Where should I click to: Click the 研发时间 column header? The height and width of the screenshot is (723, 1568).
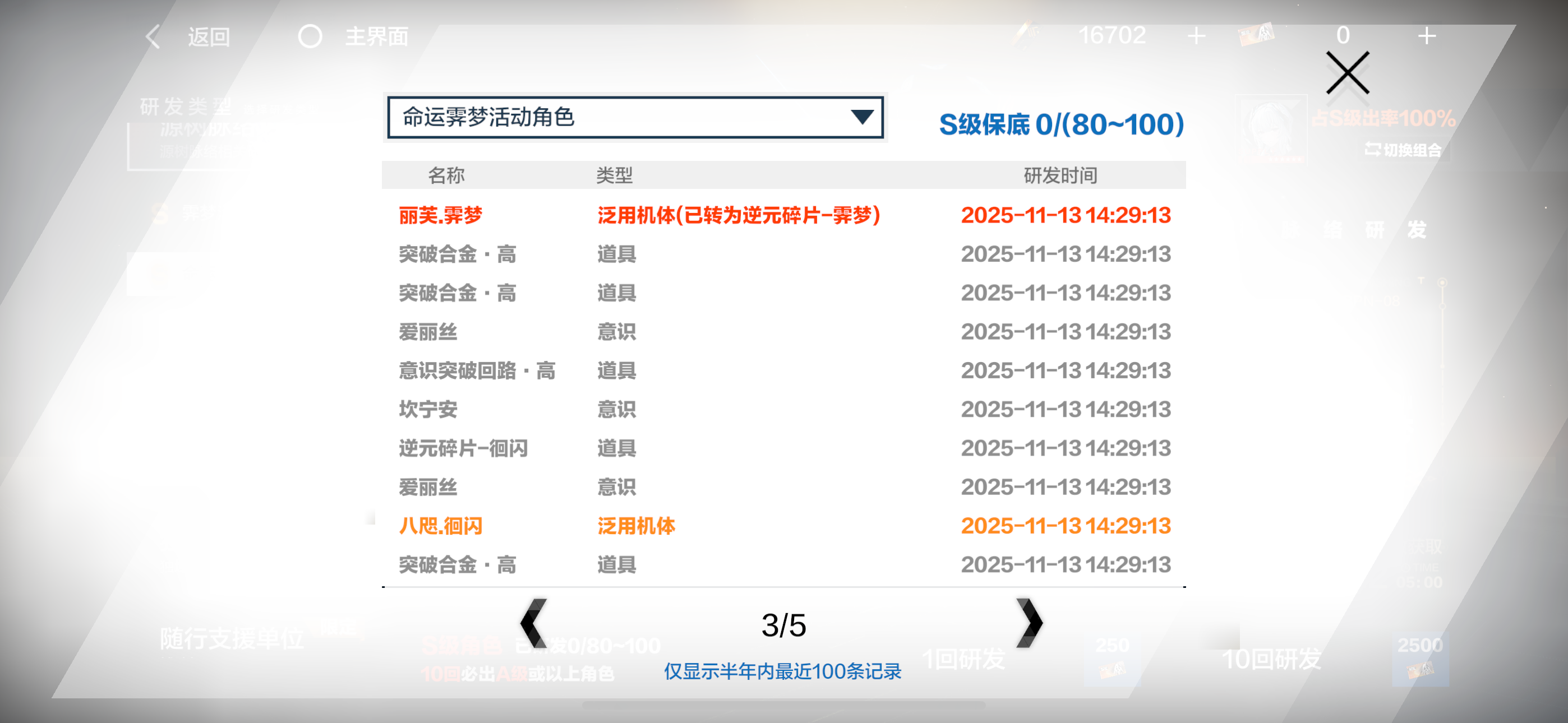(x=1060, y=175)
